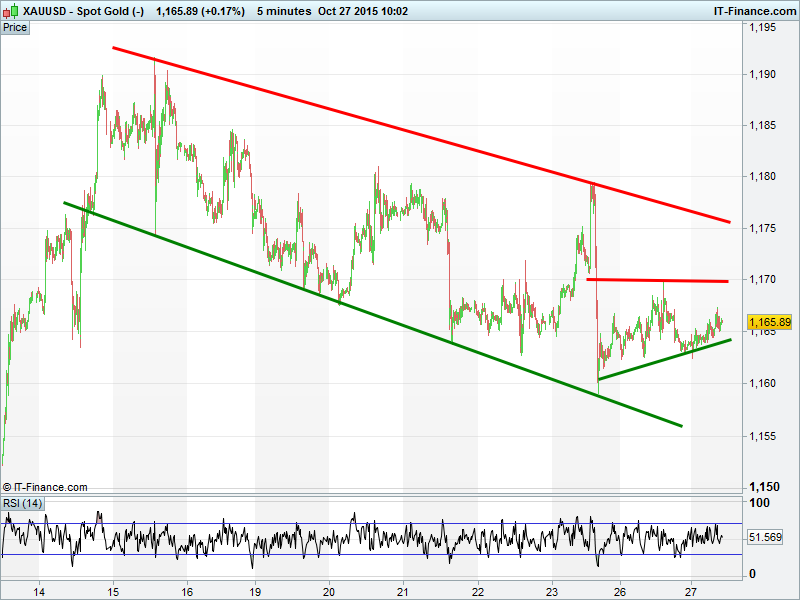Click the 1,190 price axis label
The height and width of the screenshot is (600, 800).
[x=762, y=74]
